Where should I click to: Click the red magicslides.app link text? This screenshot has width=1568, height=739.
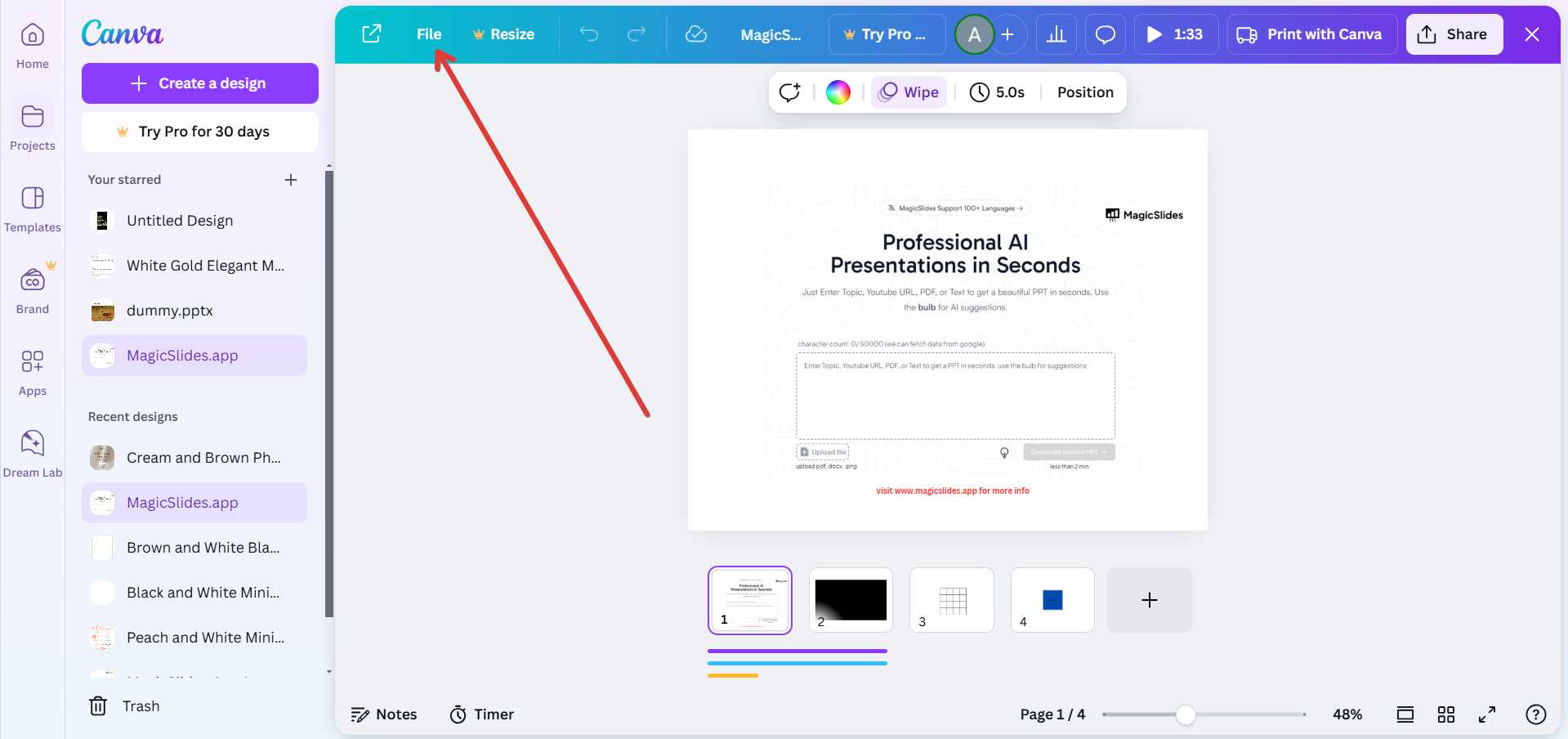coord(953,491)
